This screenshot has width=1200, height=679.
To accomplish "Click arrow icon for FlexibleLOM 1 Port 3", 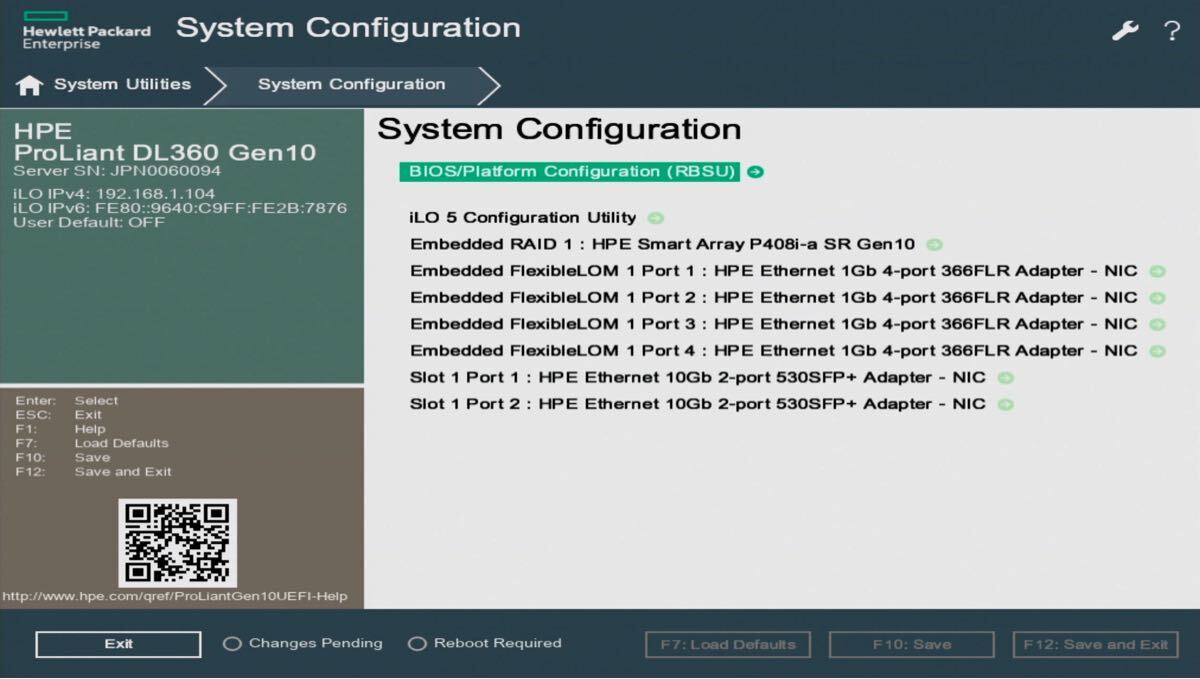I will coord(1157,324).
